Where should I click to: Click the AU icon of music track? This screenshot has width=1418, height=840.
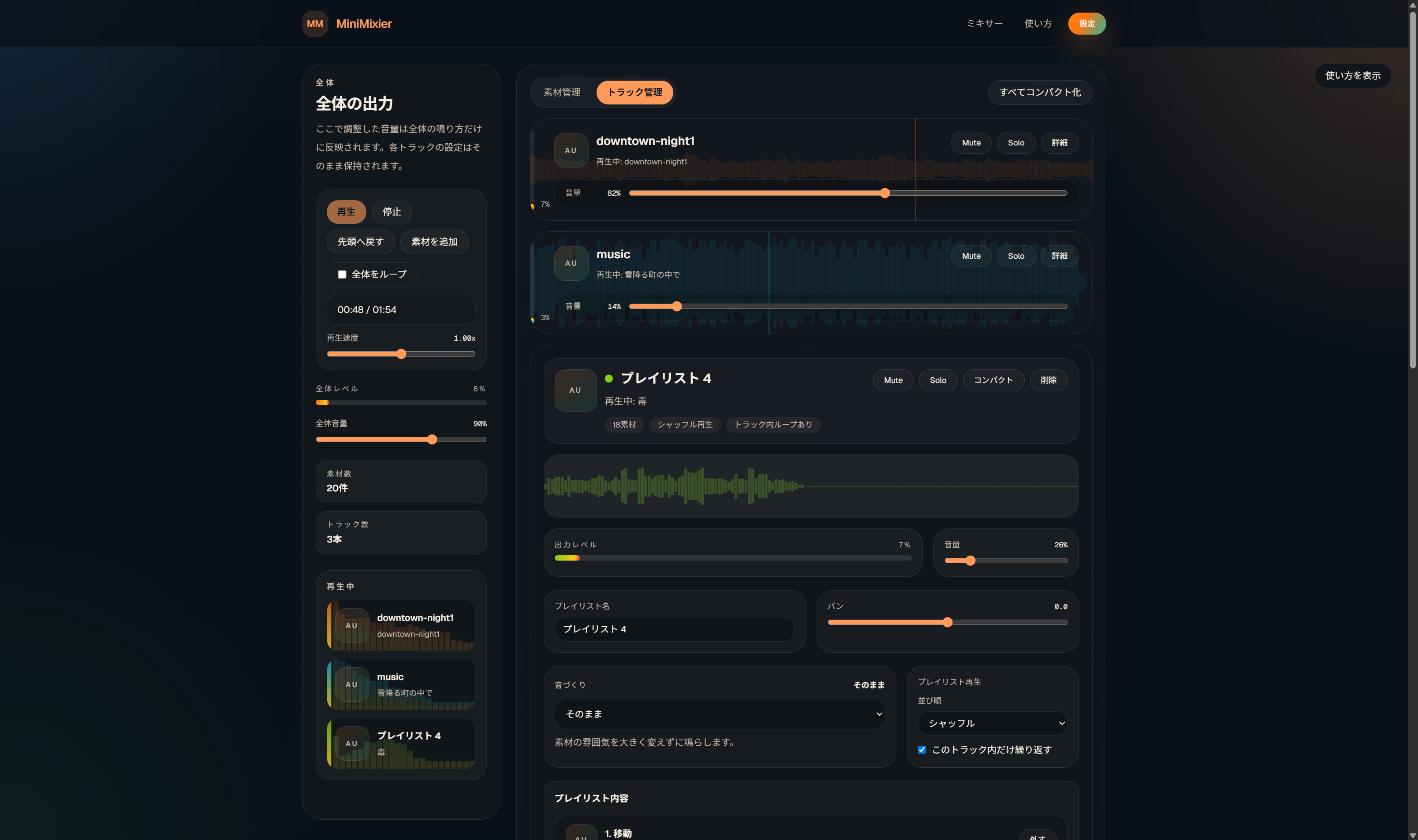click(571, 263)
